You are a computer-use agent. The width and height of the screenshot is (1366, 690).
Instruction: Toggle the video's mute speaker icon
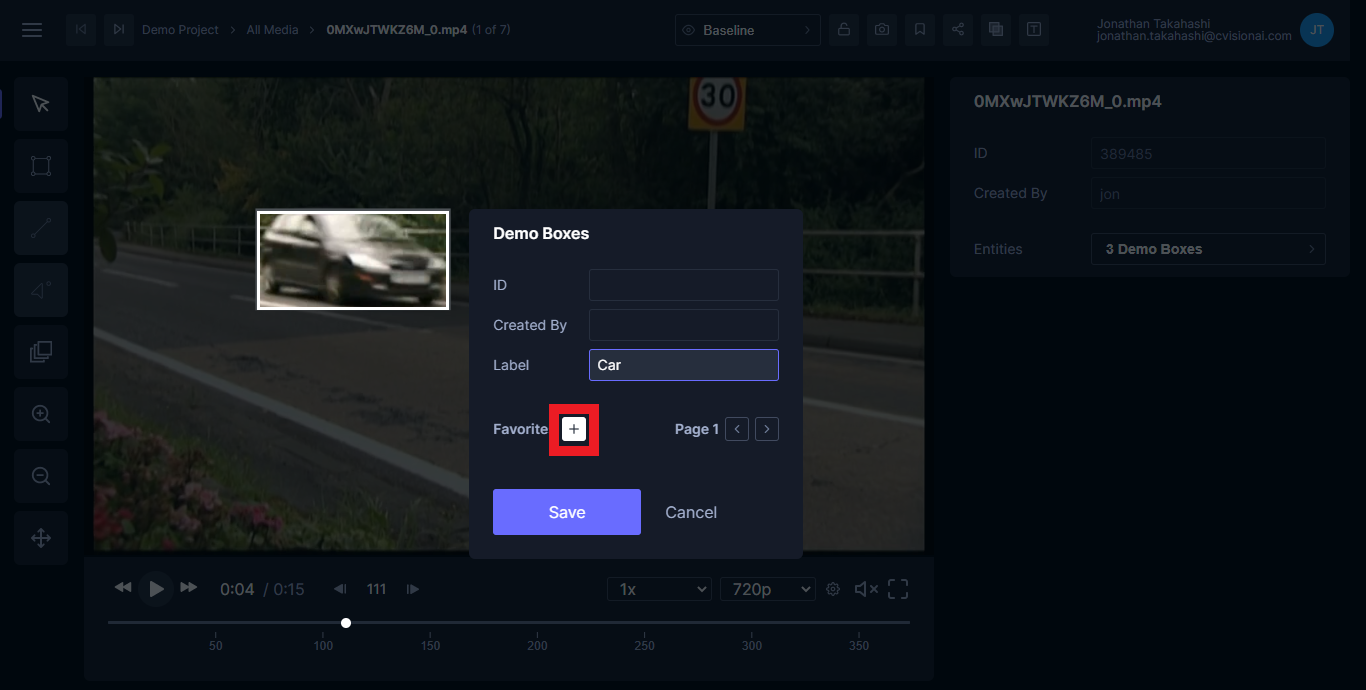(x=866, y=589)
